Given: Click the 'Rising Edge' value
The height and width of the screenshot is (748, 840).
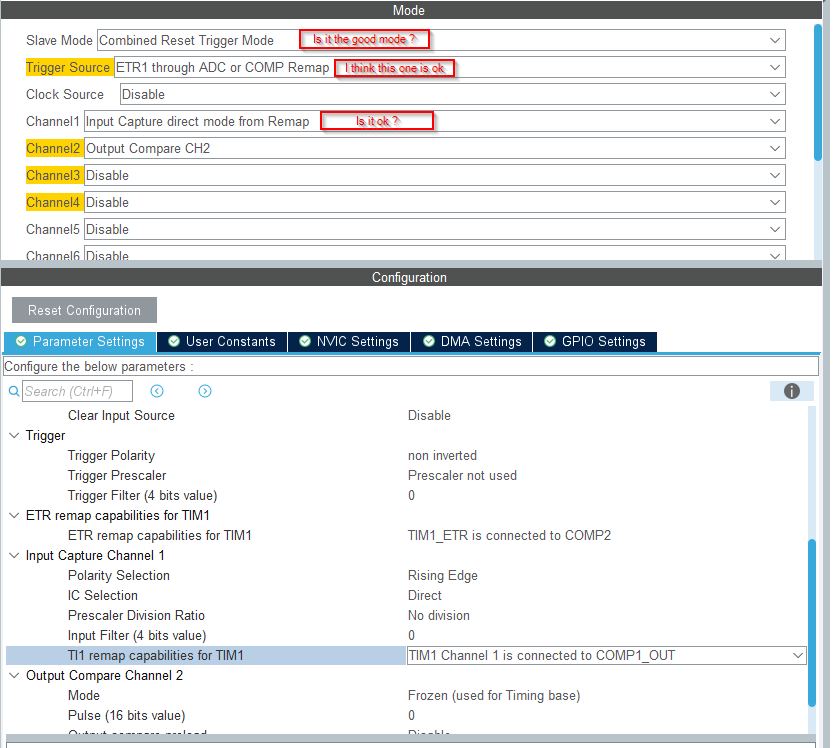Looking at the screenshot, I should 442,575.
